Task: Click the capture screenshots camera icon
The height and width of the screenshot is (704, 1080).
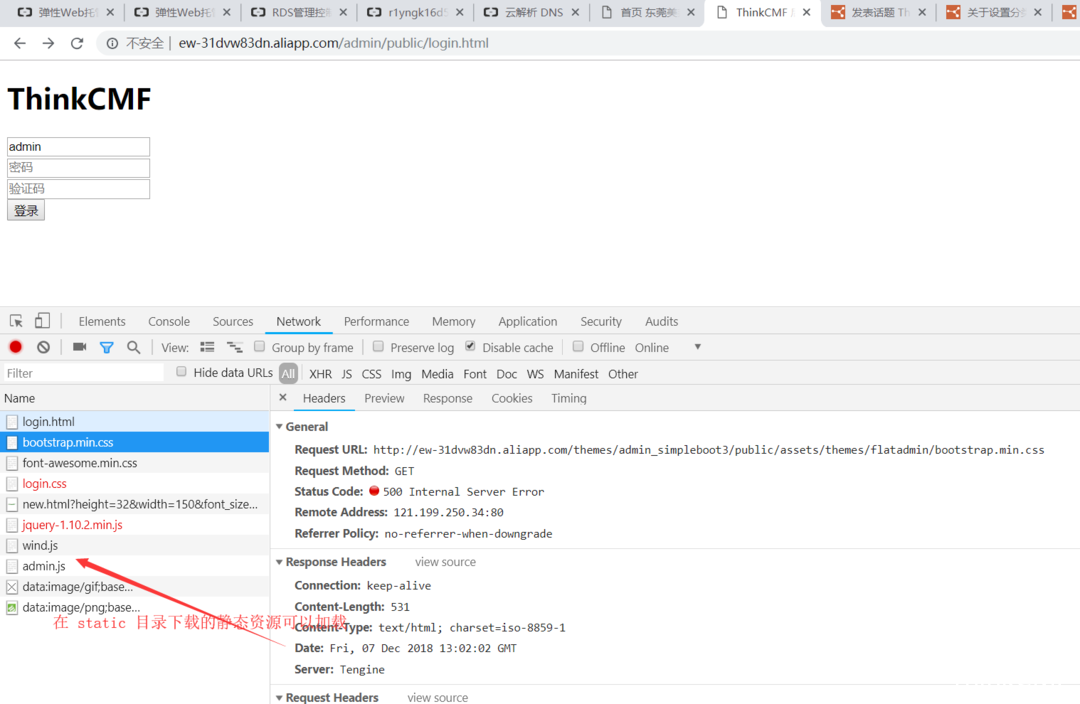Action: click(x=80, y=347)
